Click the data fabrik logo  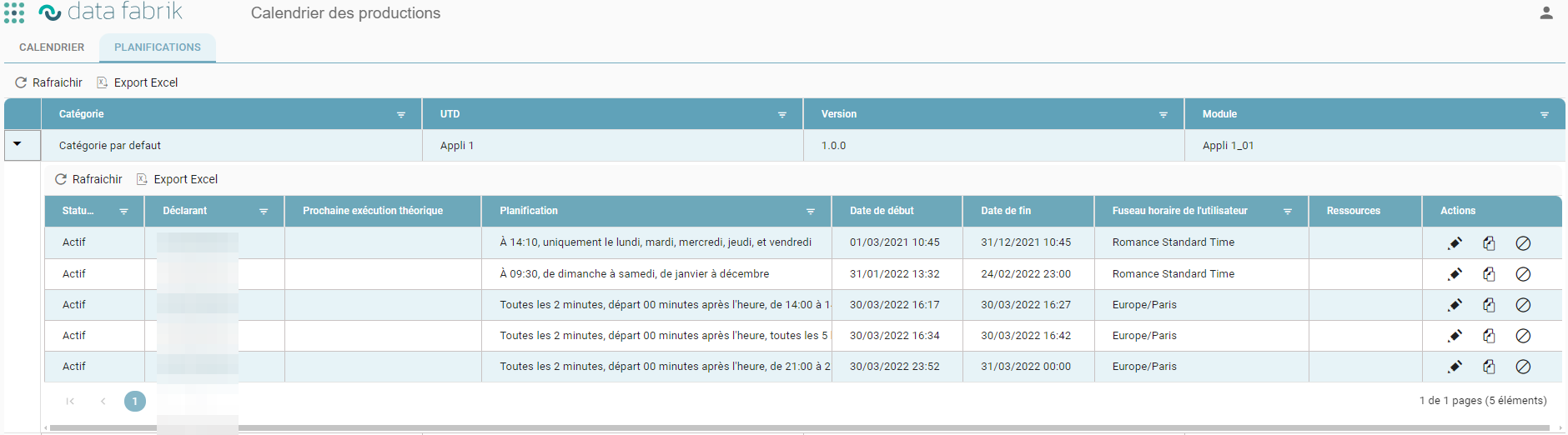111,12
